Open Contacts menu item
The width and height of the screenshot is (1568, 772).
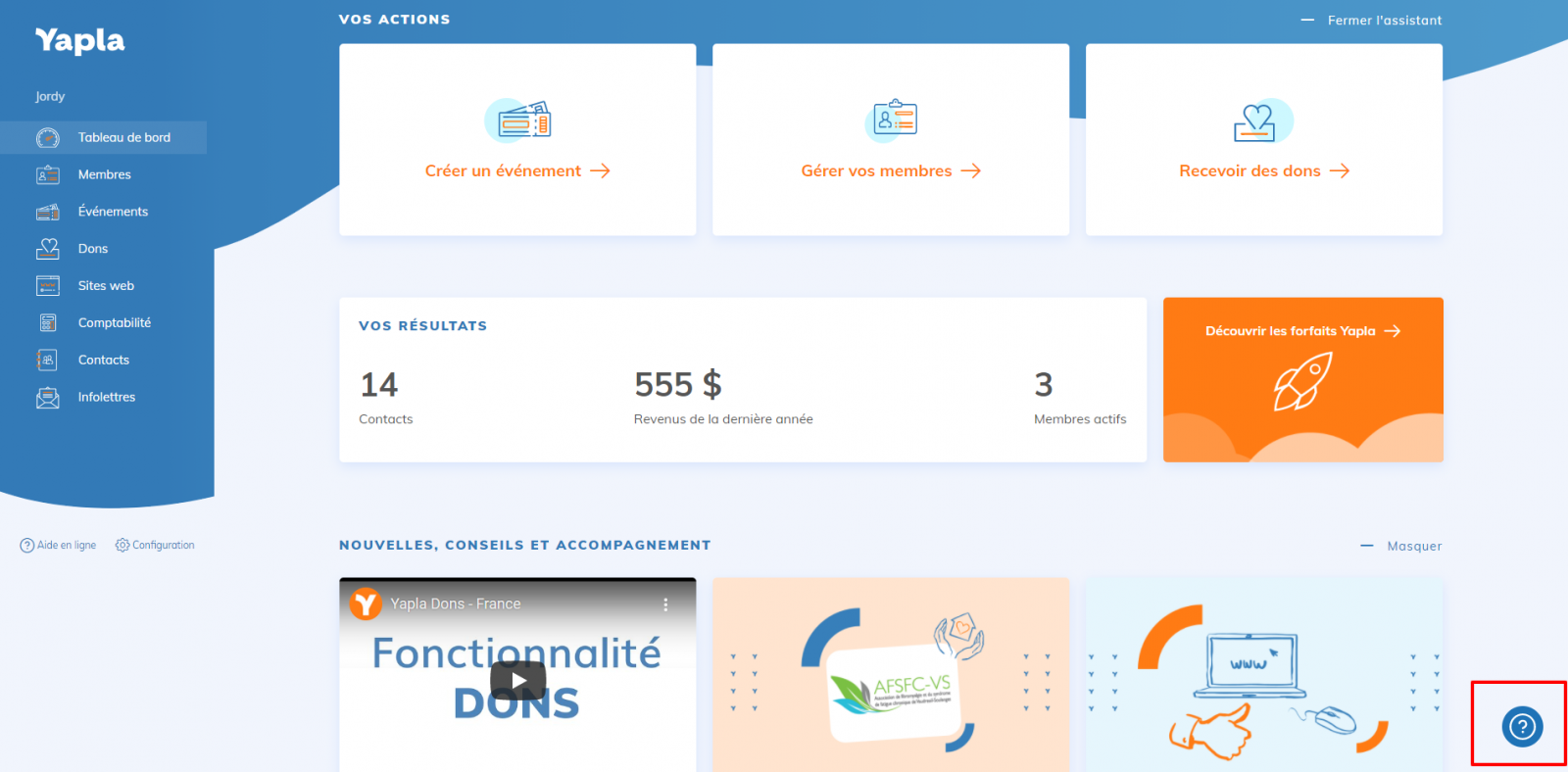coord(104,360)
